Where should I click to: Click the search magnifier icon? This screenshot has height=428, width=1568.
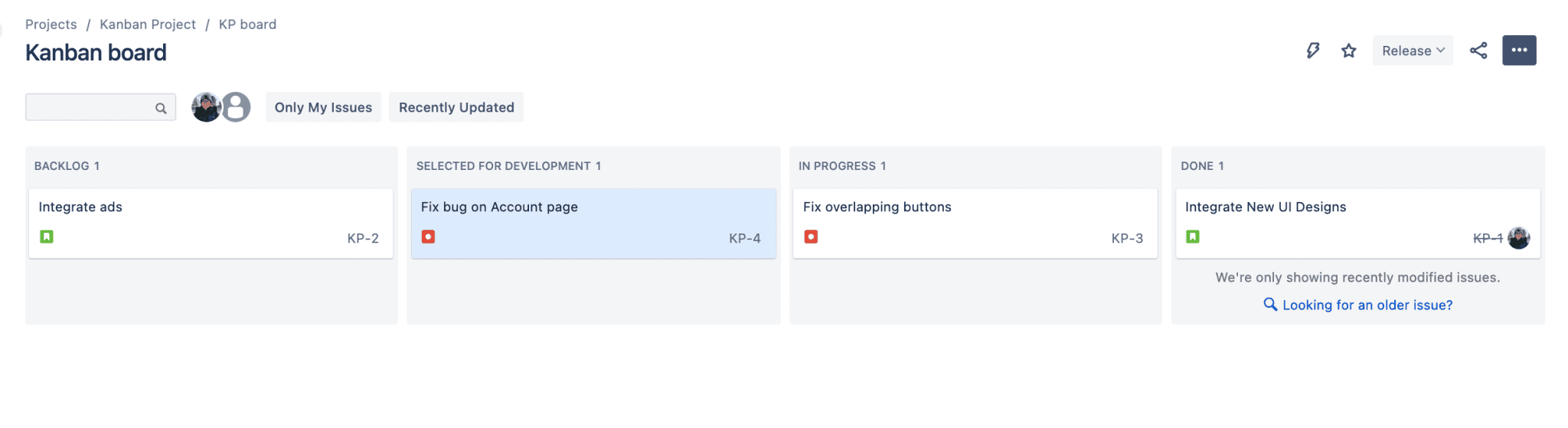coord(161,108)
